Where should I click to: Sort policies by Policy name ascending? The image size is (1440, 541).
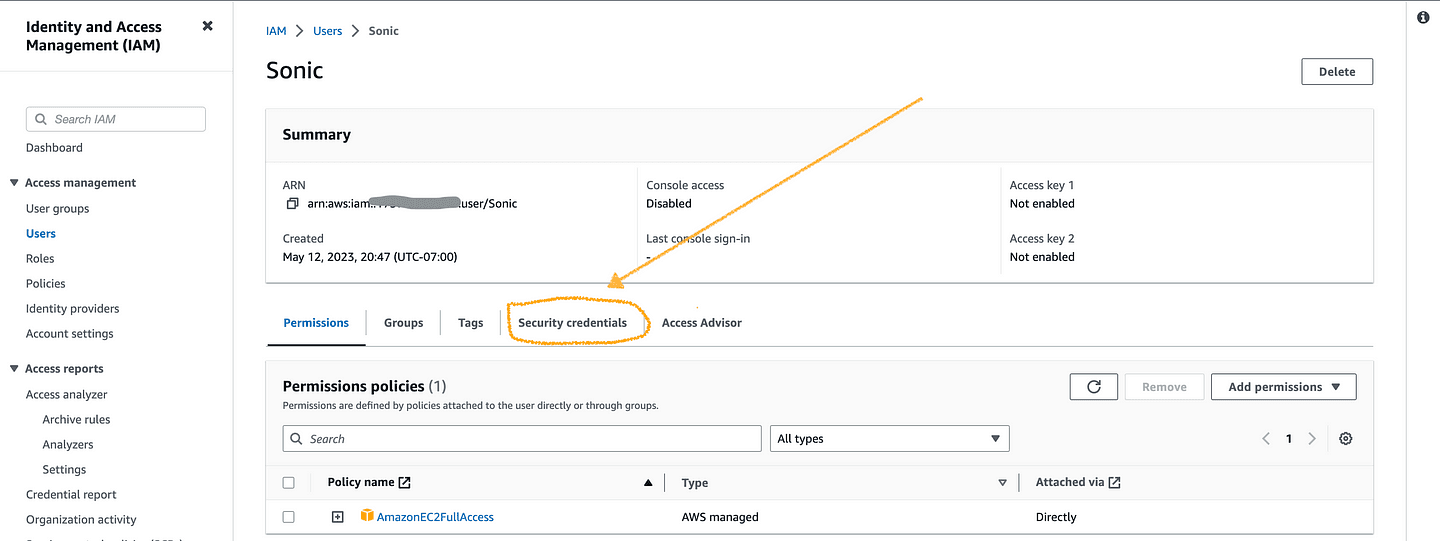648,483
